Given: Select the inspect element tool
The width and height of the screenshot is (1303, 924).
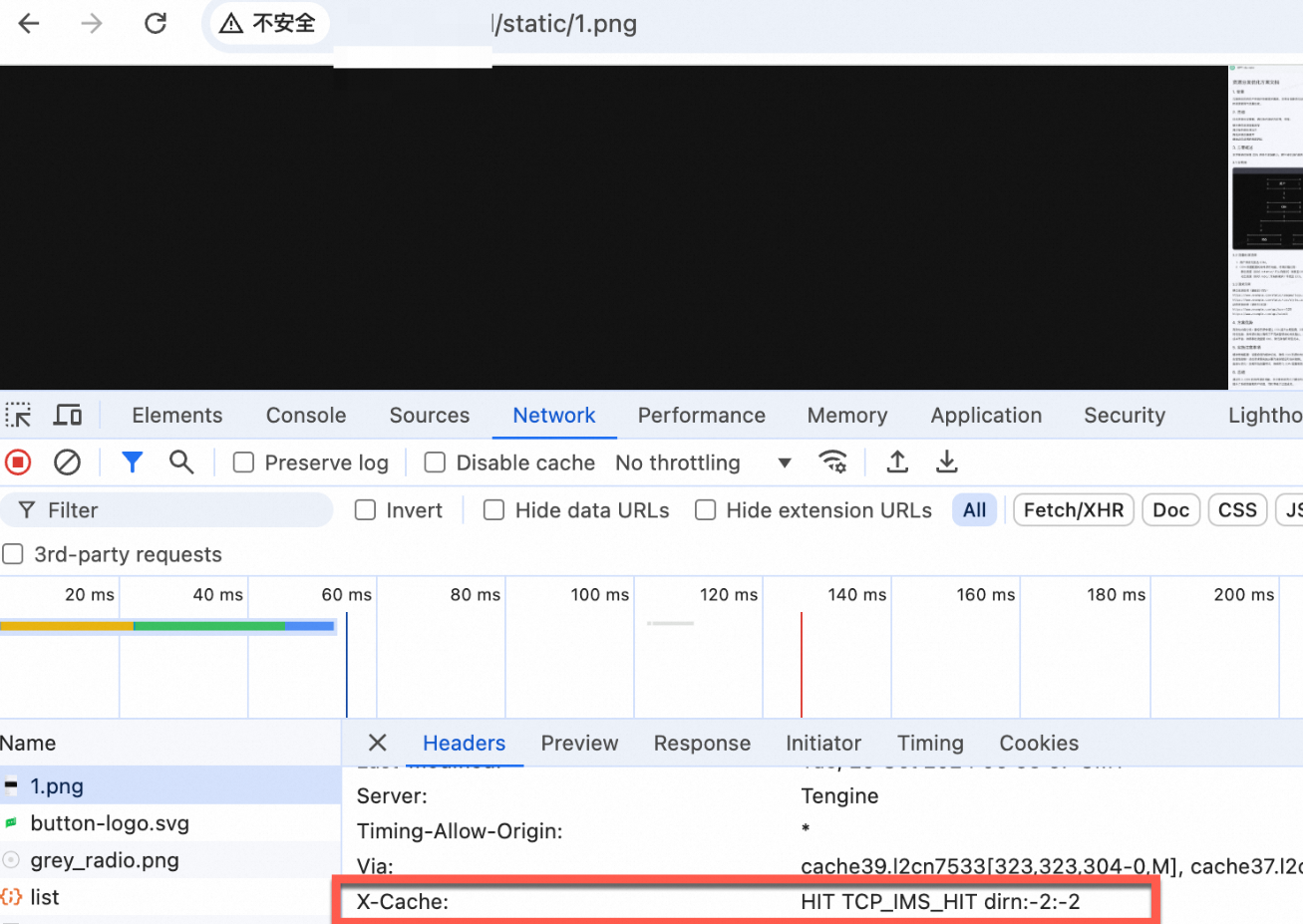Looking at the screenshot, I should coord(18,415).
